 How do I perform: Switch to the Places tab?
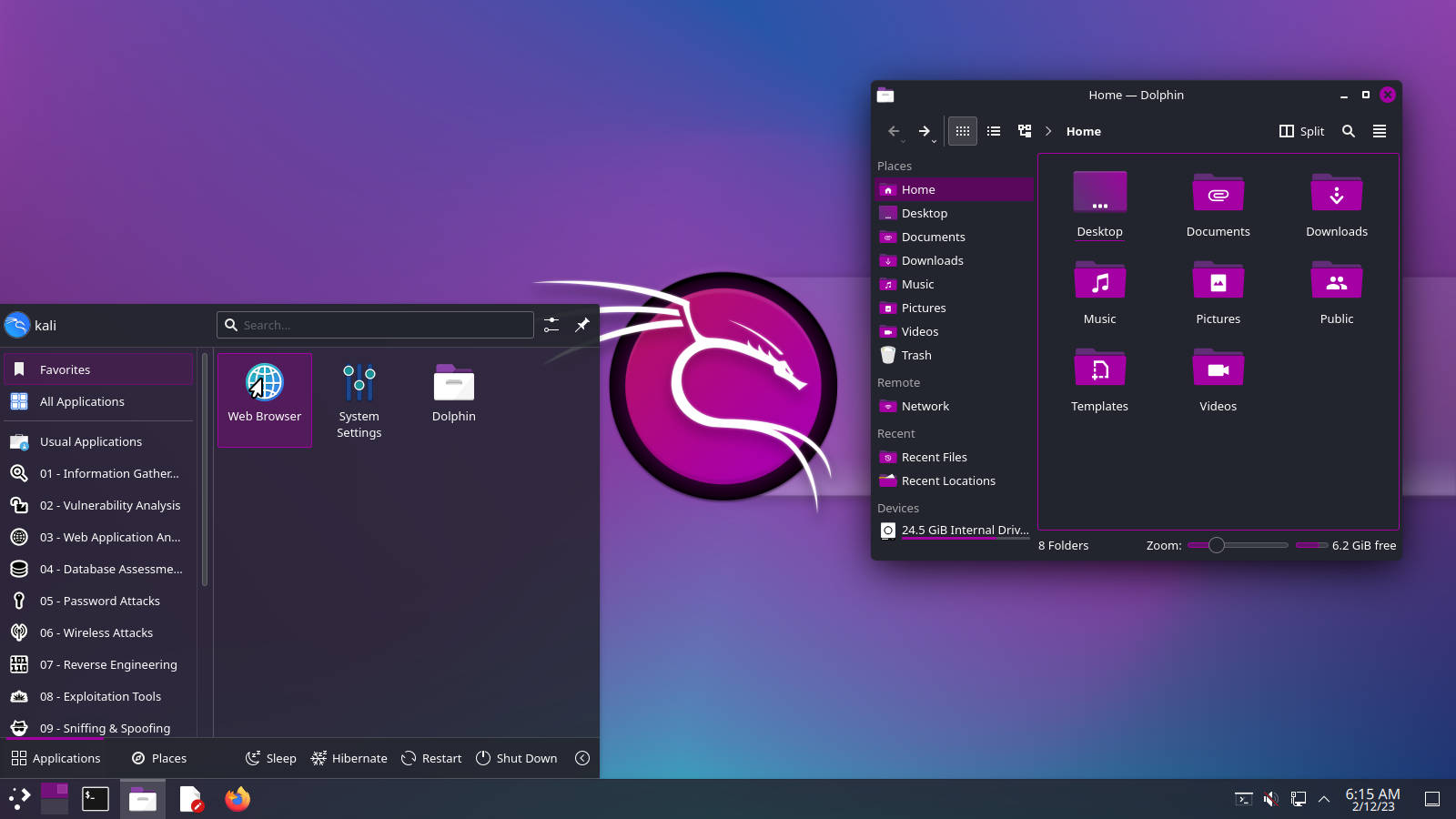tap(159, 758)
